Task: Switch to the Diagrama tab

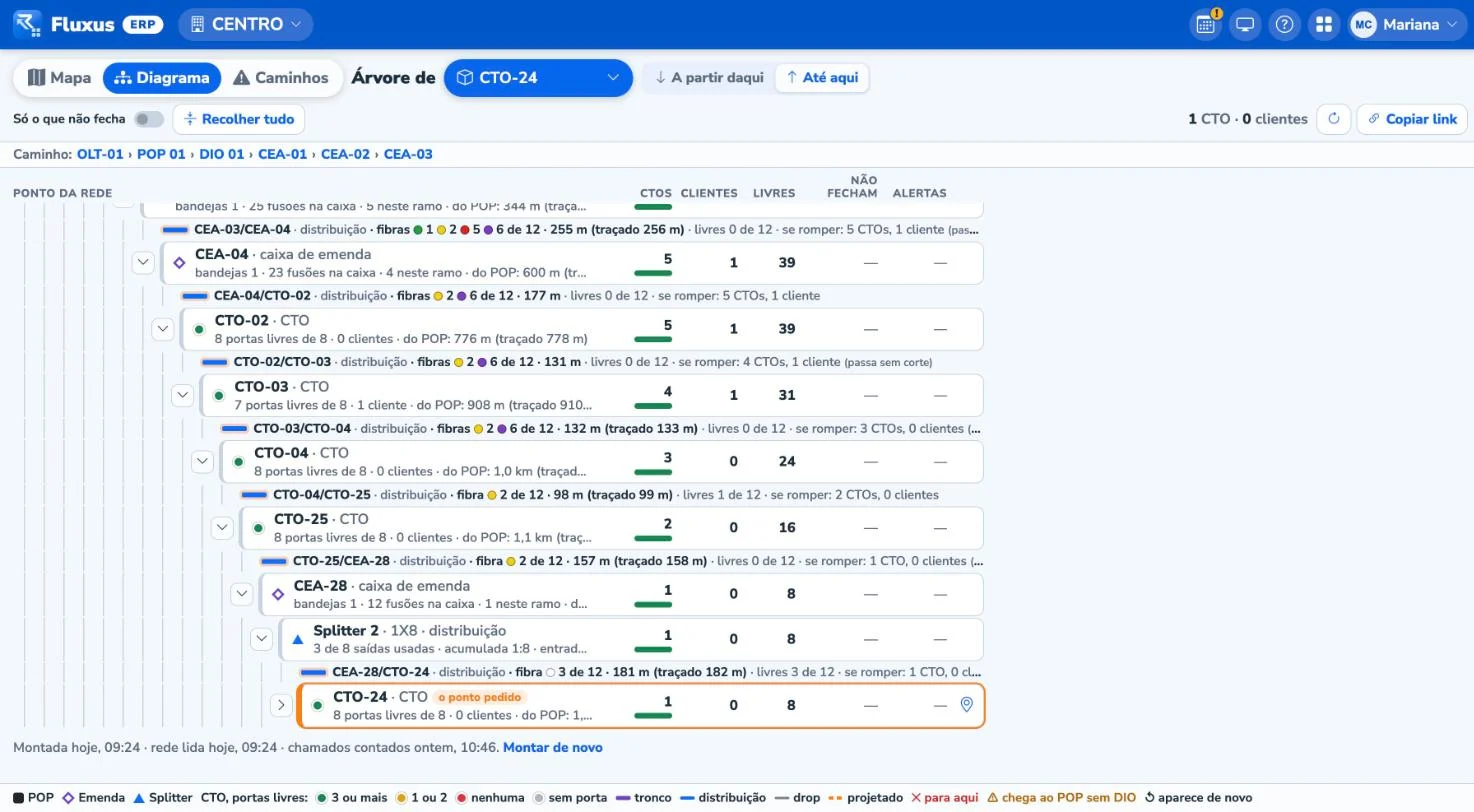Action: [x=162, y=78]
